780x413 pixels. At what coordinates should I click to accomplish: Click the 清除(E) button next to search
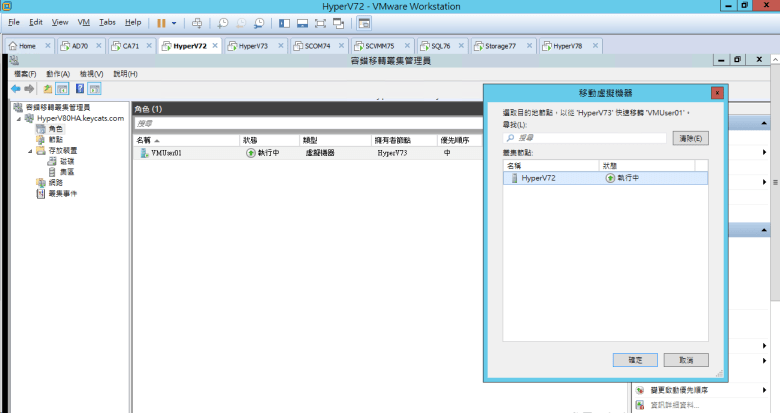point(689,138)
